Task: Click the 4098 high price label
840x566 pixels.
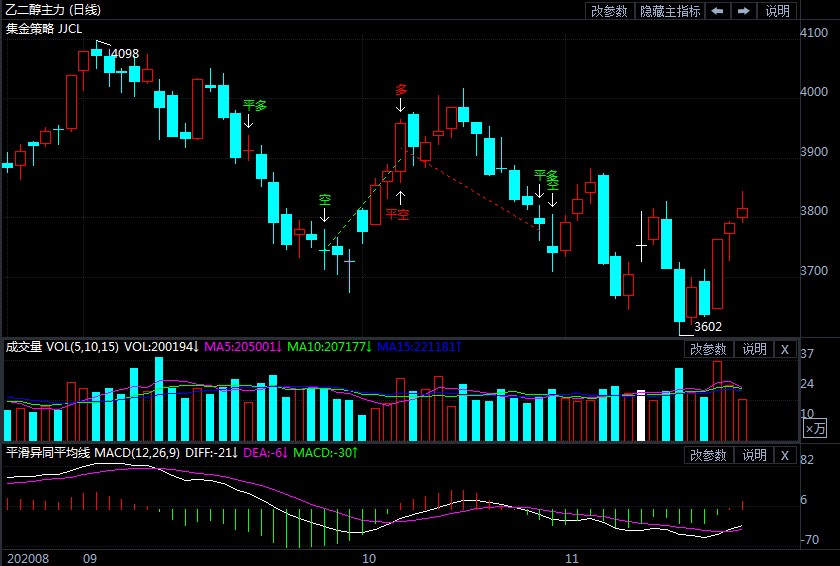Action: (x=125, y=54)
